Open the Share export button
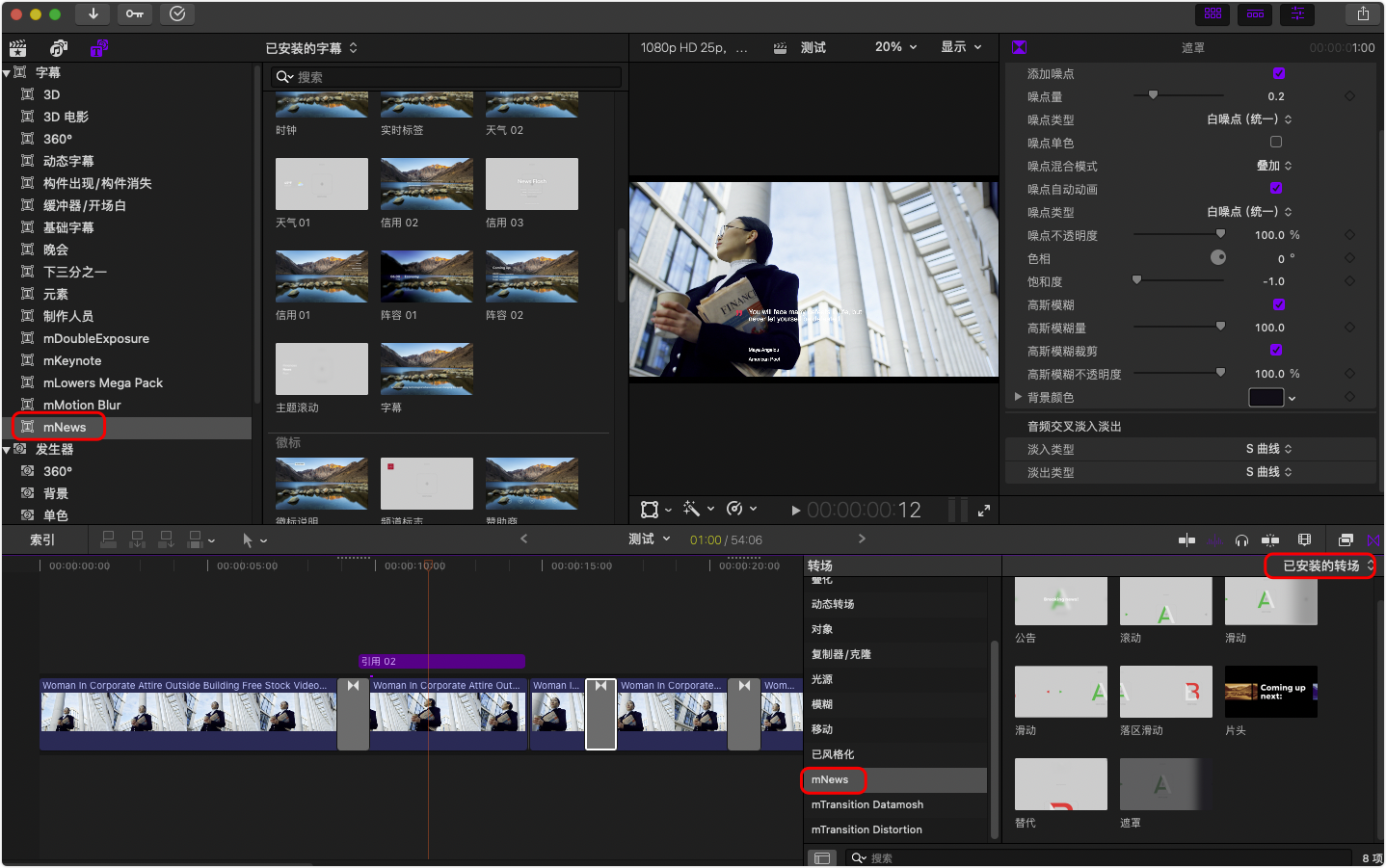This screenshot has height=868, width=1386. pos(1363,13)
